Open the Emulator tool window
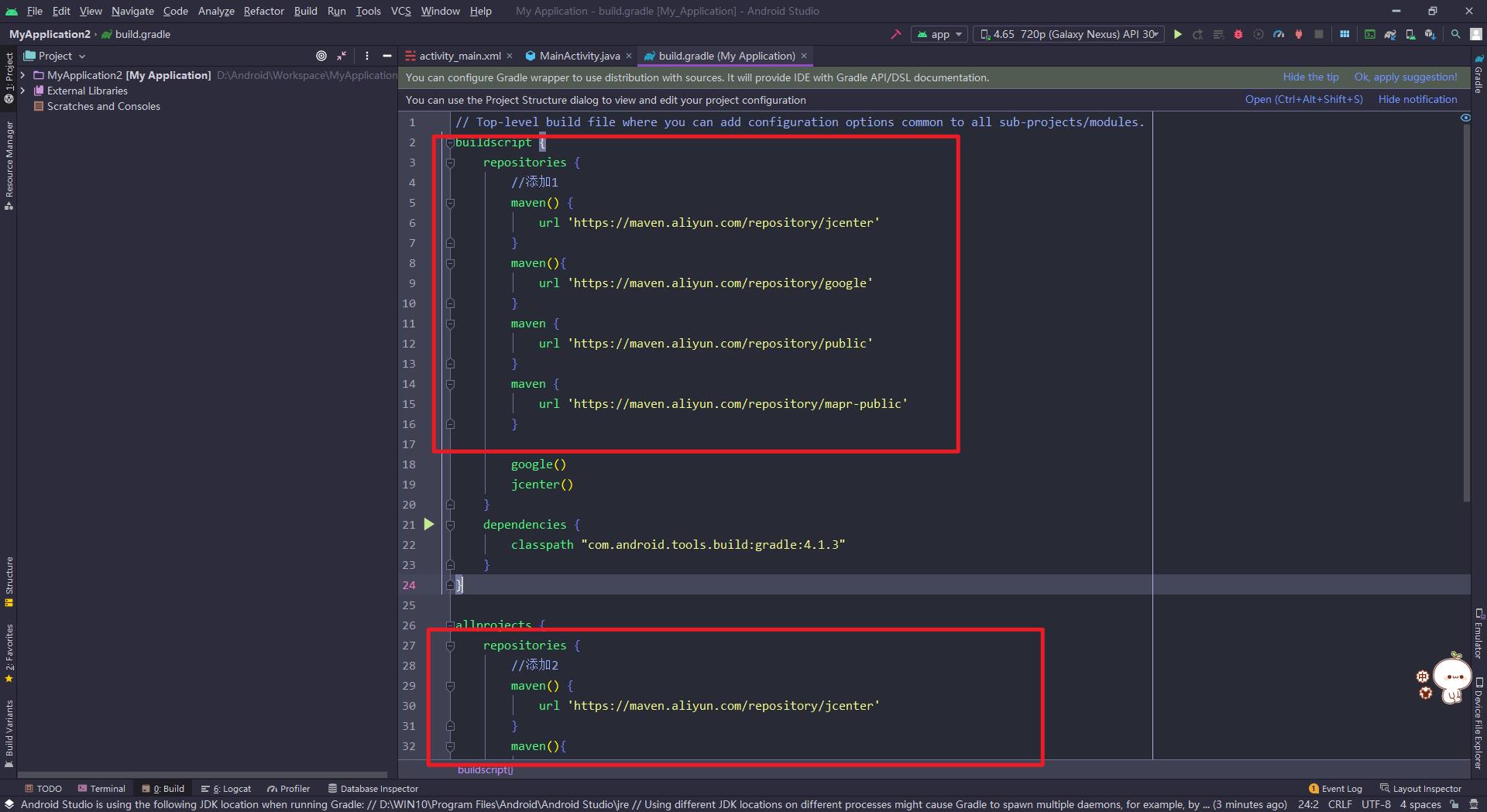Viewport: 1487px width, 812px height. pos(1478,632)
